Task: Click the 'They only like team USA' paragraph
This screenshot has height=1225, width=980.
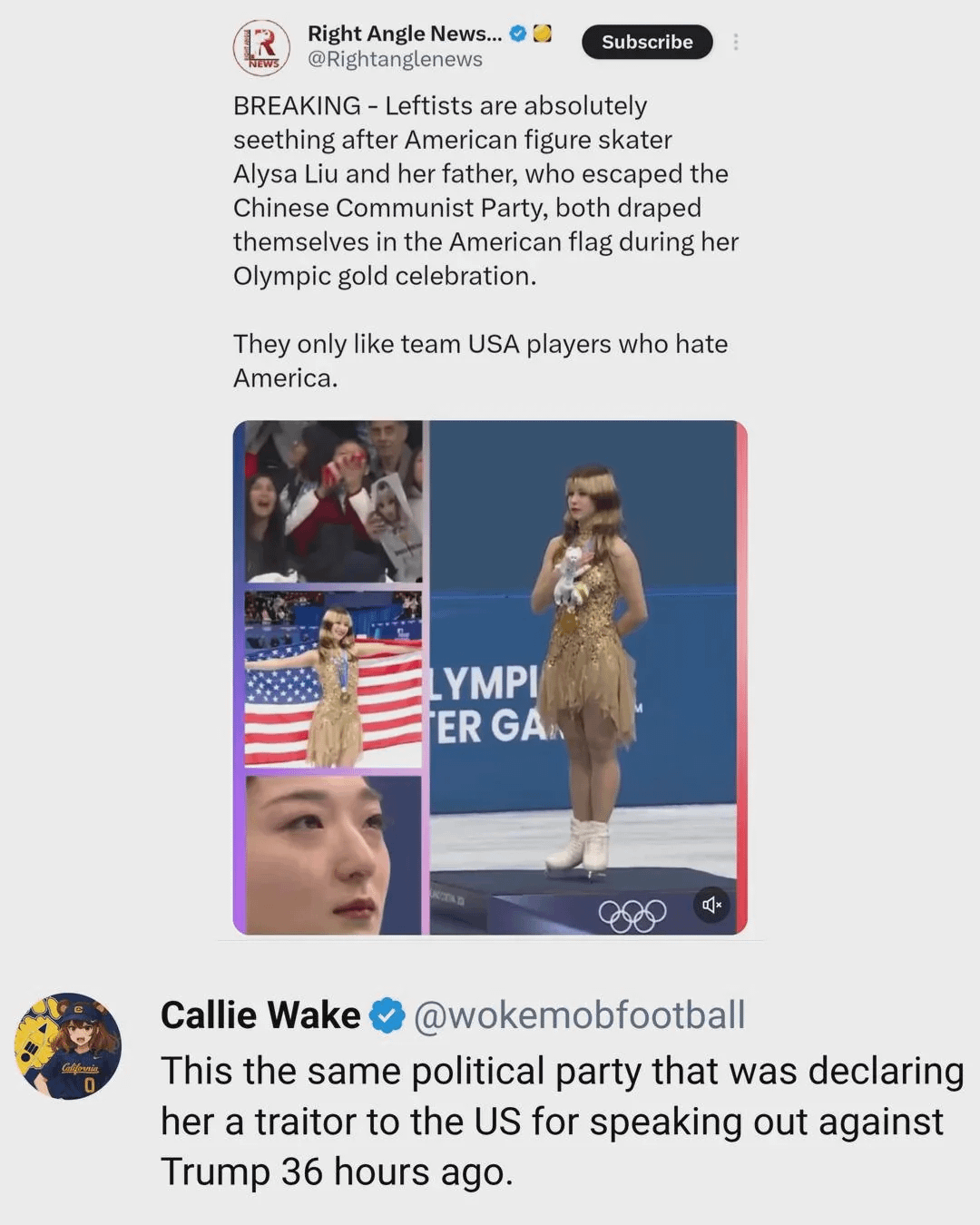Action: [480, 360]
